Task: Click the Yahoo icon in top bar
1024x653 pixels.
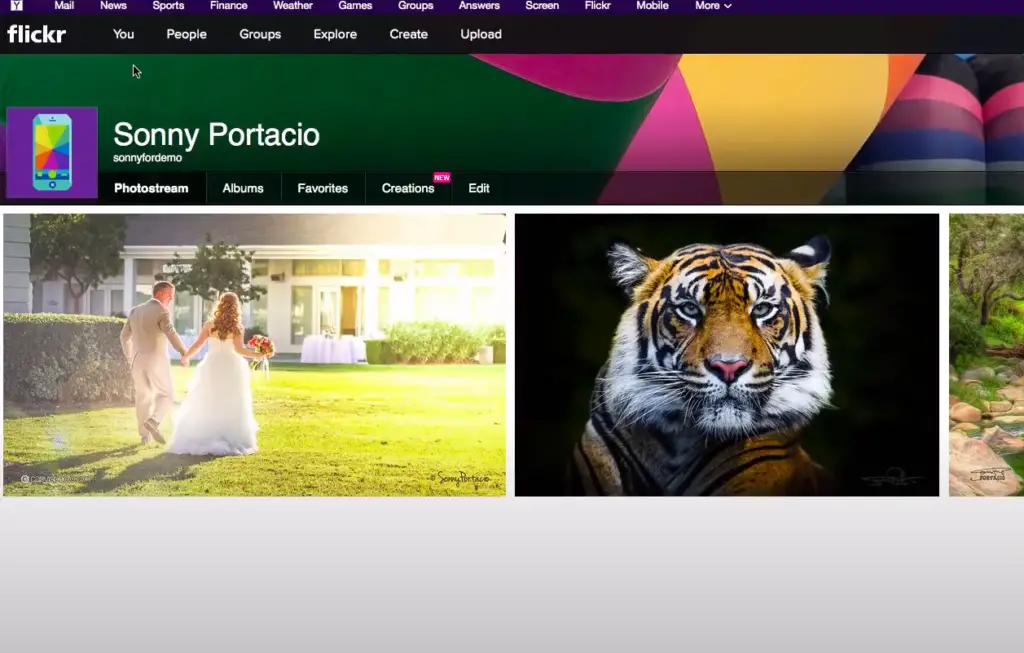Action: point(17,6)
